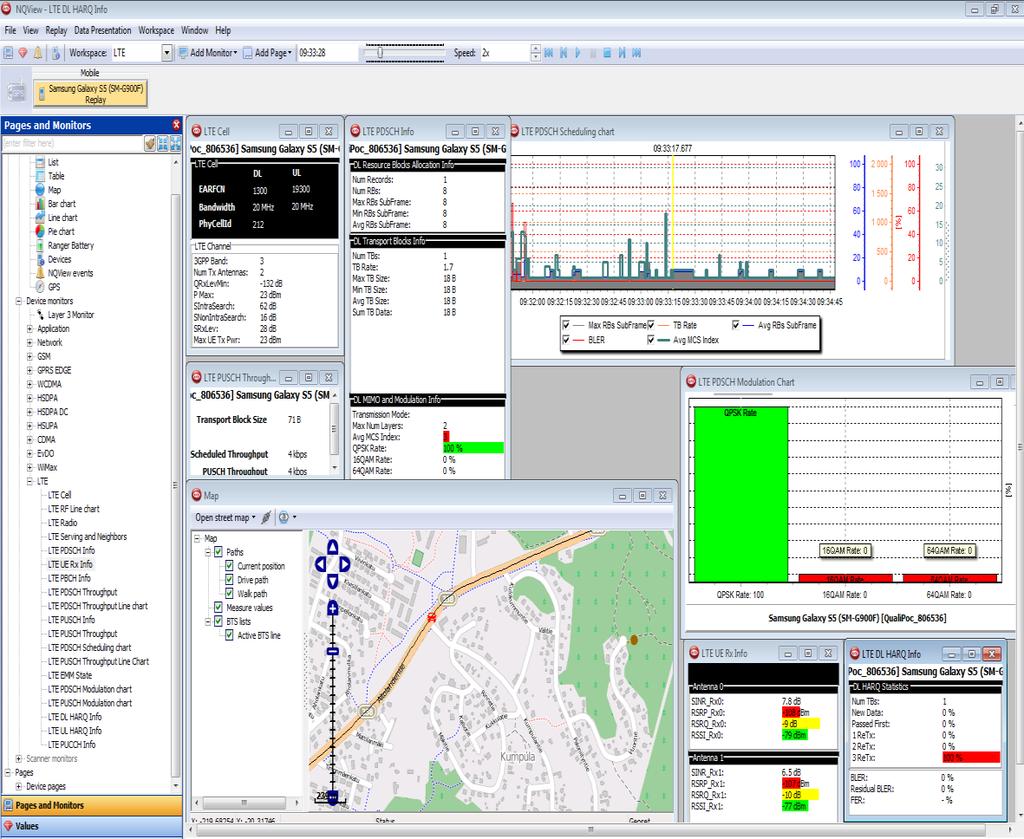Click the monitor filter input field
The width and height of the screenshot is (1024, 839).
tap(72, 144)
